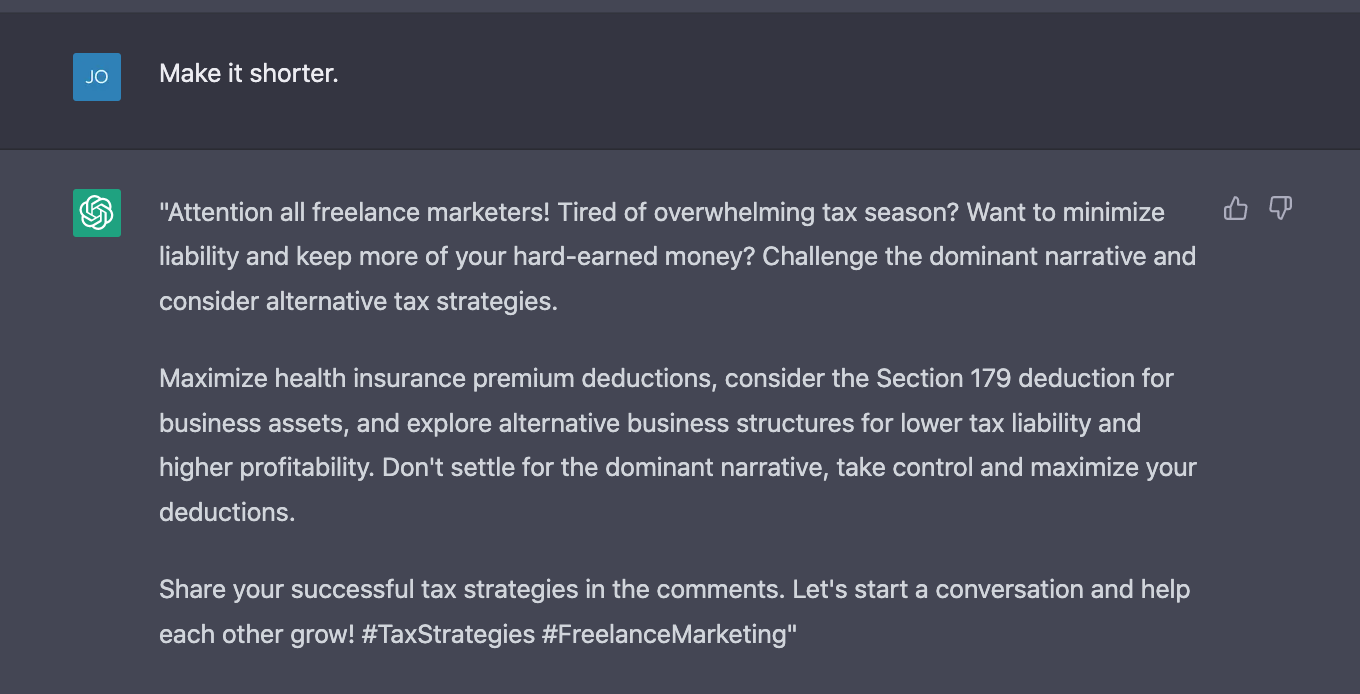Click the words 'higher profitability'
This screenshot has width=1360, height=694.
264,467
